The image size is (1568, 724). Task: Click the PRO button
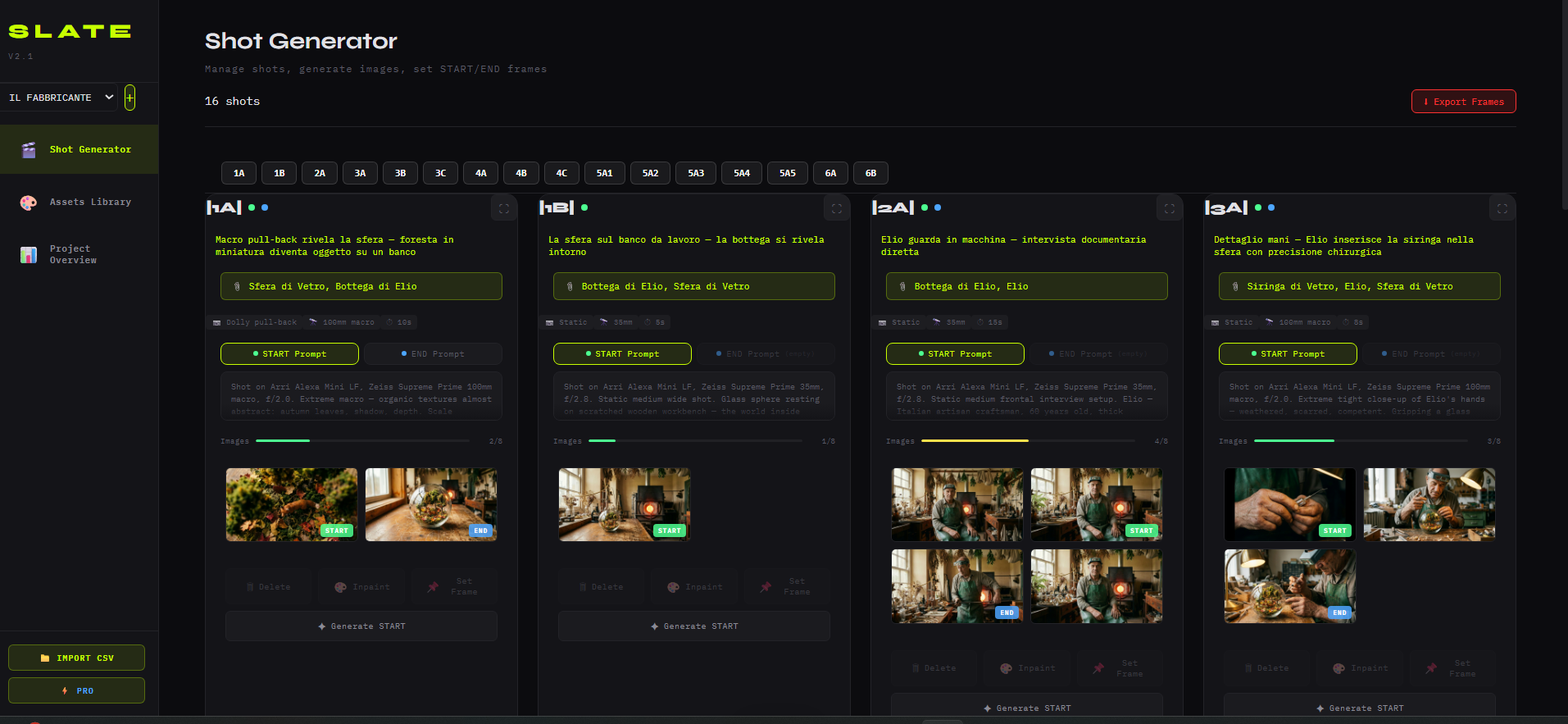click(76, 690)
